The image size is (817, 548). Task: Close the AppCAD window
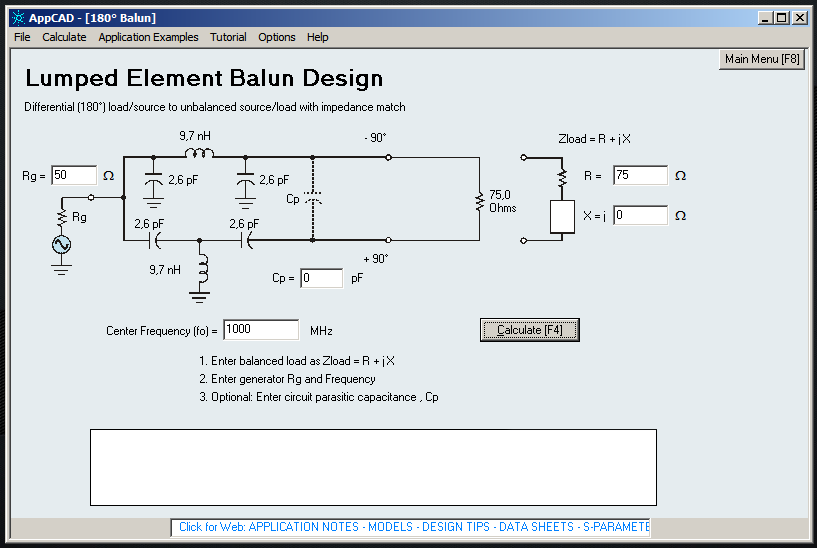(x=800, y=18)
